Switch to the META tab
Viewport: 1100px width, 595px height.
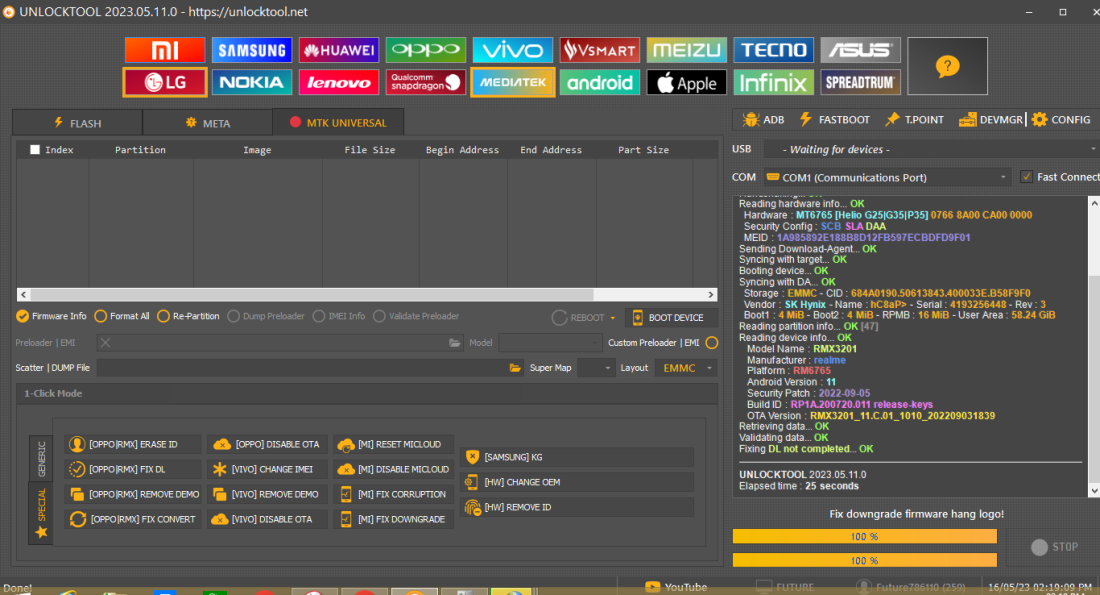pyautogui.click(x=207, y=123)
